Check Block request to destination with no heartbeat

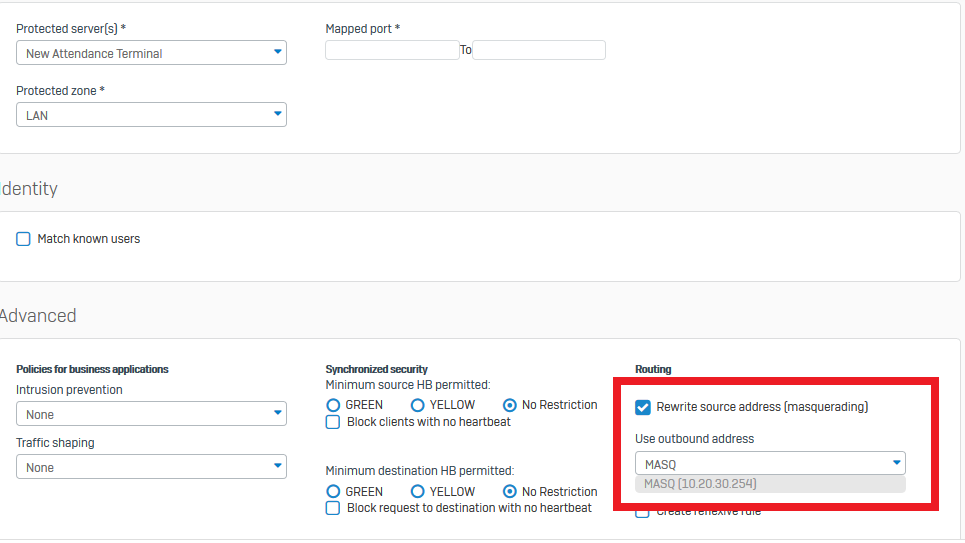pyautogui.click(x=334, y=508)
